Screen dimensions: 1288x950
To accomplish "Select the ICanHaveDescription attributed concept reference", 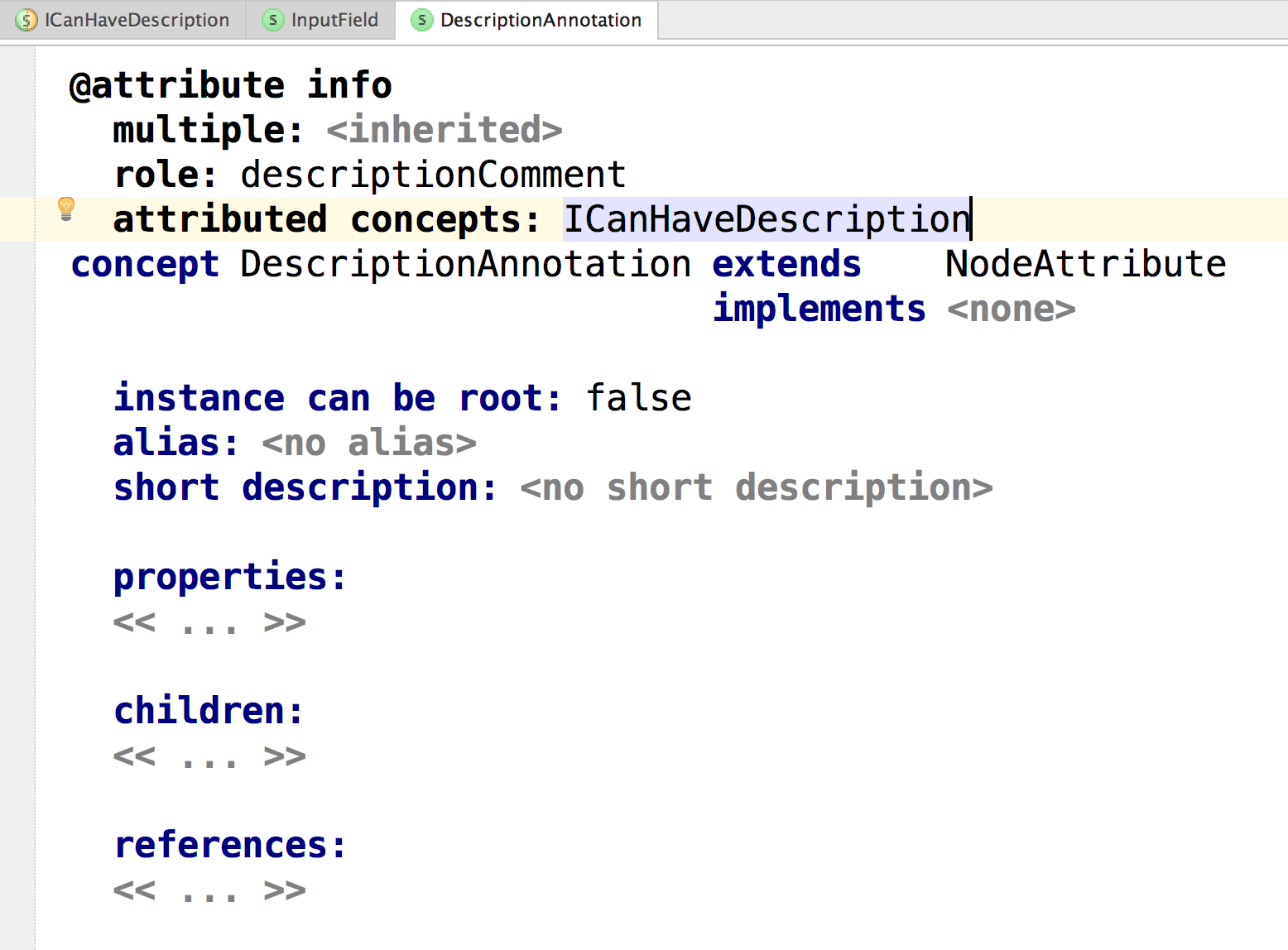I will [x=766, y=218].
